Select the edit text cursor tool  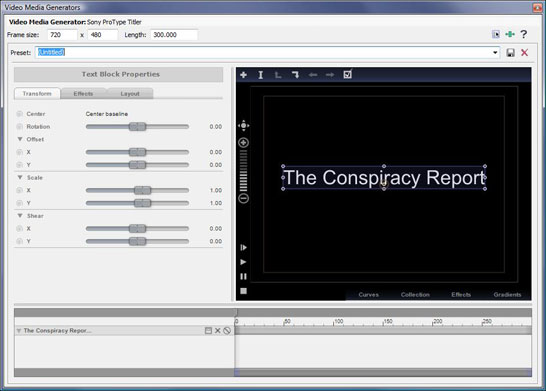(x=260, y=75)
